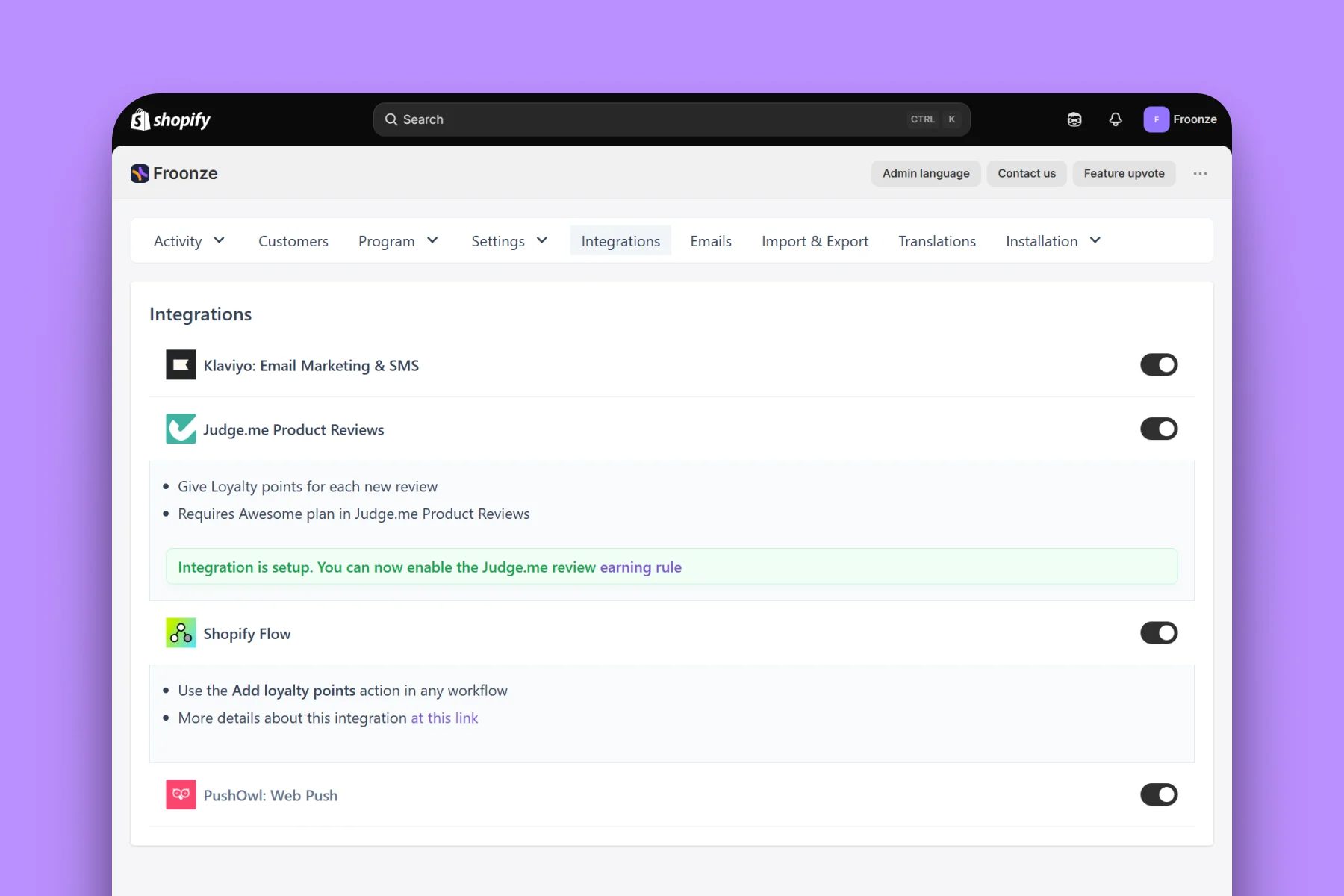
Task: Click the Judge.me integration icon
Action: click(x=181, y=429)
